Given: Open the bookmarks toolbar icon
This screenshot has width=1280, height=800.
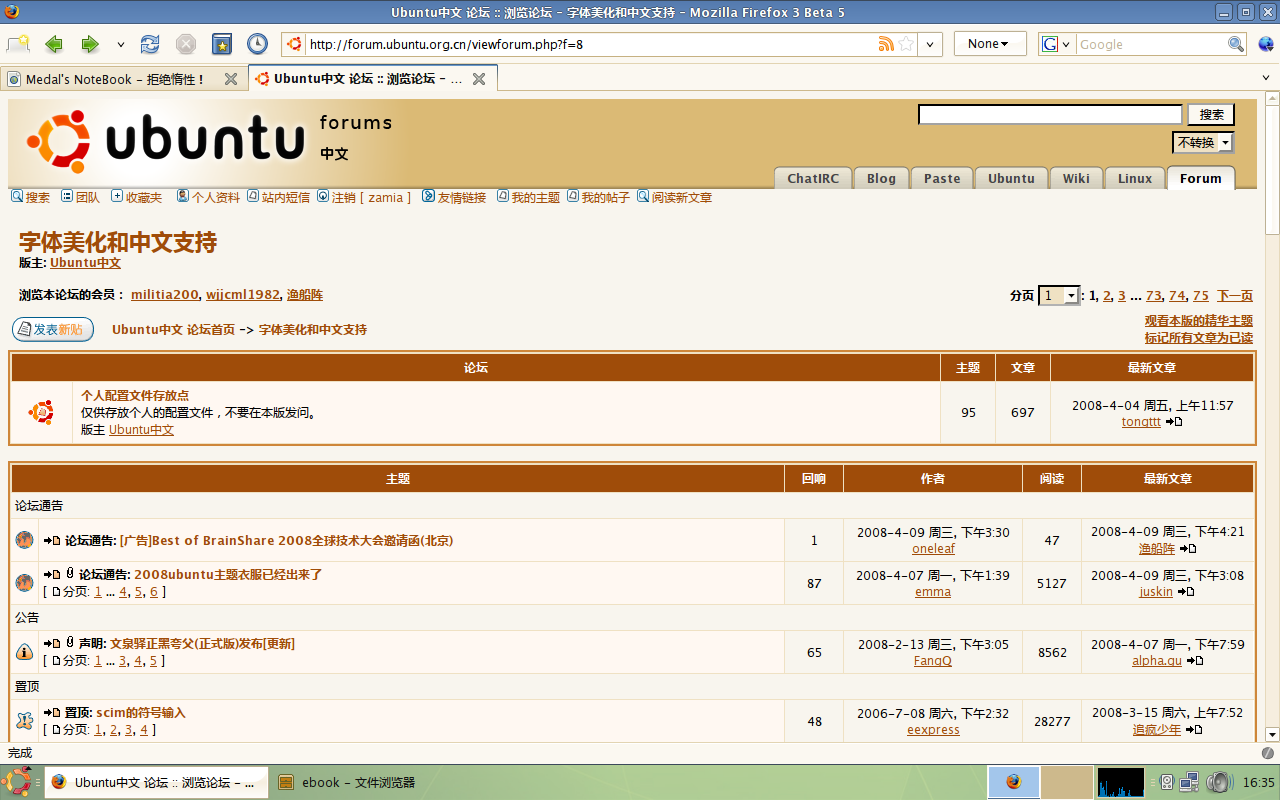Looking at the screenshot, I should 222,44.
